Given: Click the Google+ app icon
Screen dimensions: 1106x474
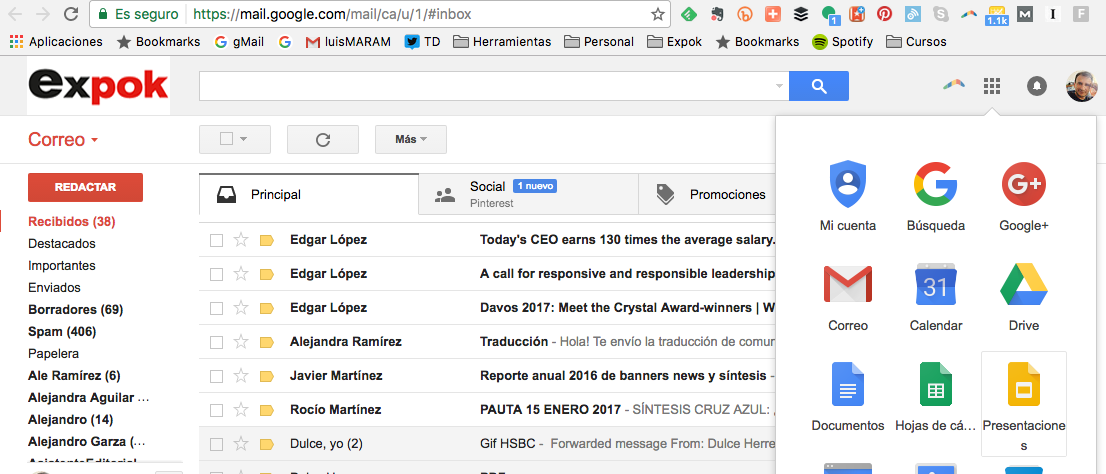Looking at the screenshot, I should (x=1023, y=186).
